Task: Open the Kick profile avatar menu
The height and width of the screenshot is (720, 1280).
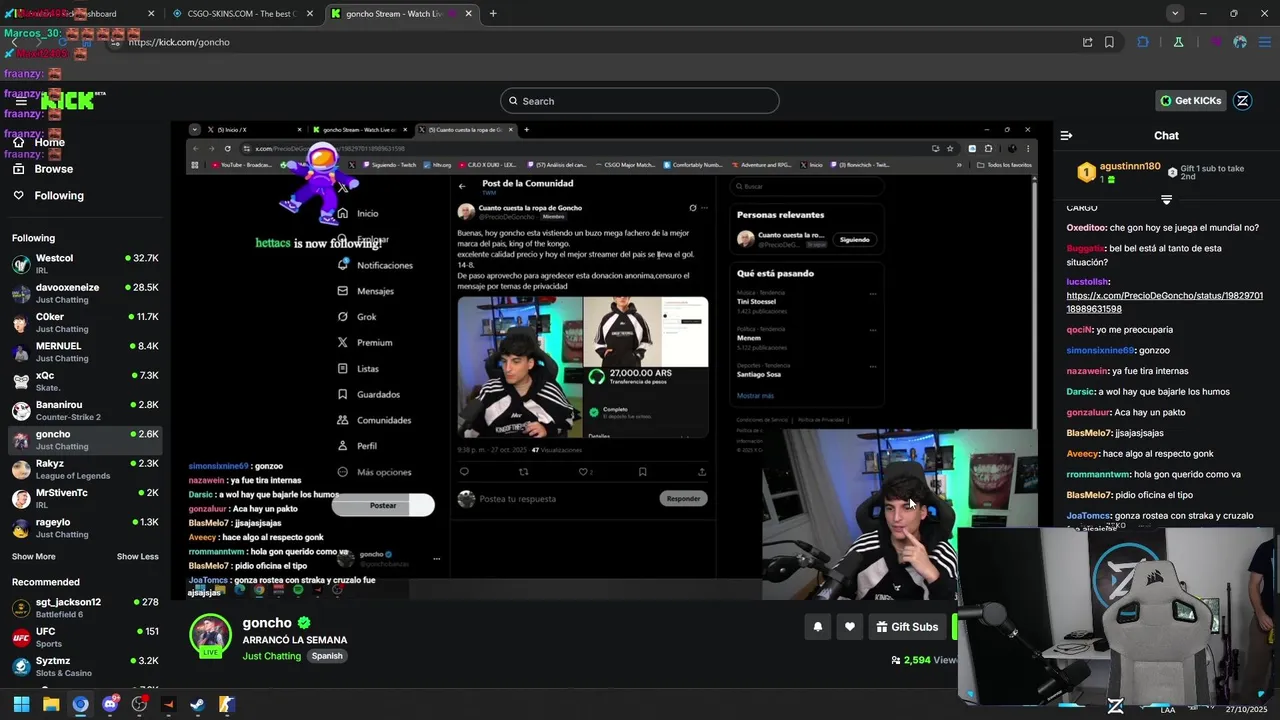Action: point(1243,101)
